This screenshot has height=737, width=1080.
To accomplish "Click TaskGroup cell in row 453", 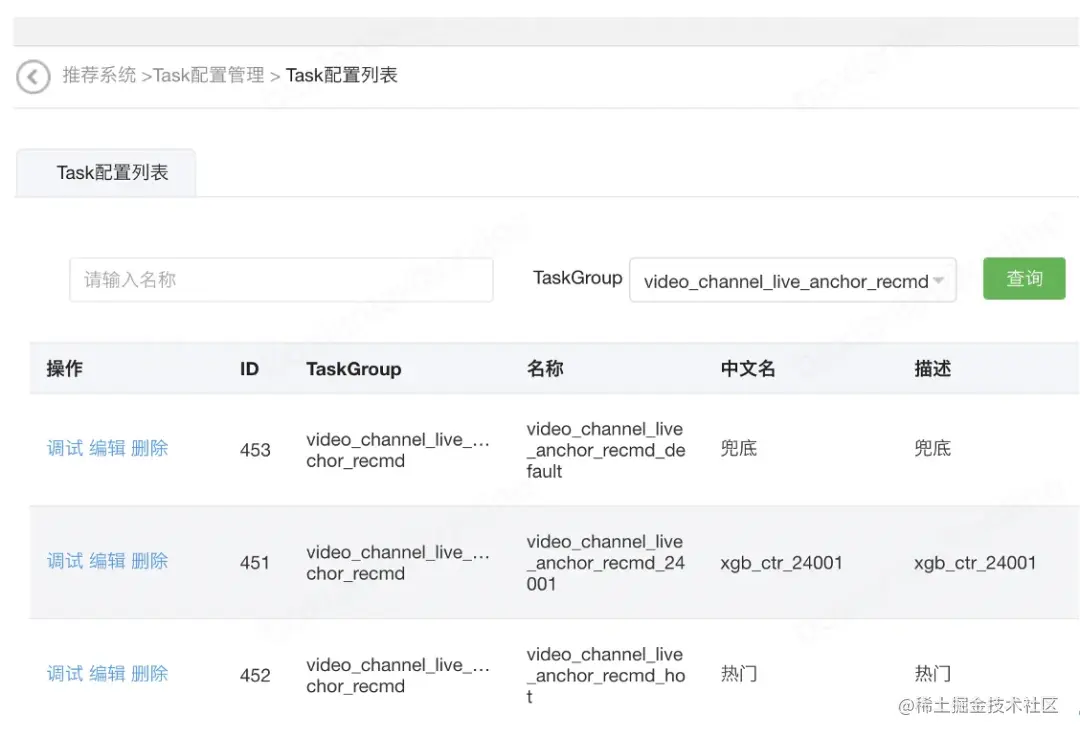I will (398, 450).
